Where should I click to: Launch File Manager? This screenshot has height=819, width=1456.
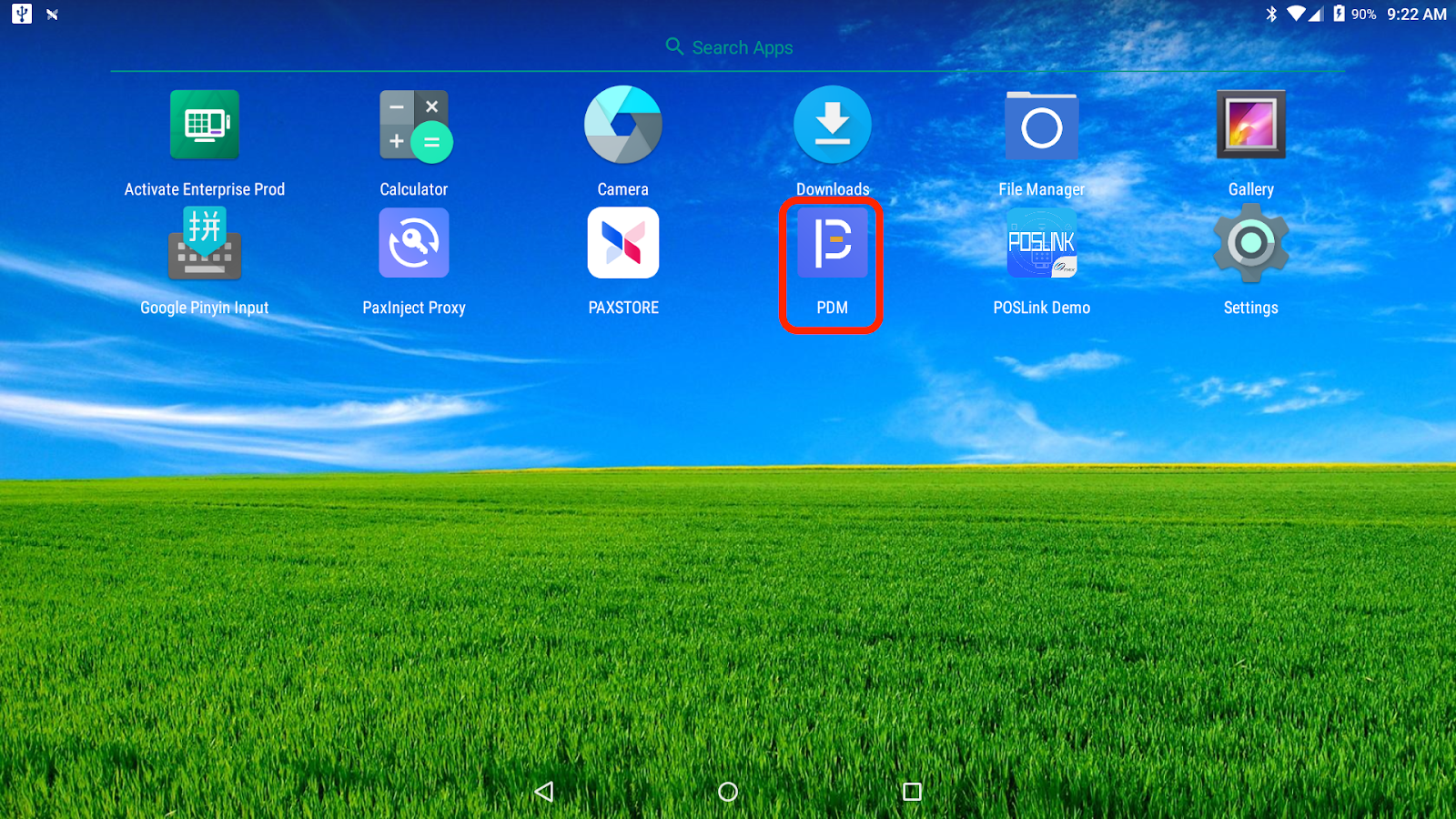point(1042,126)
